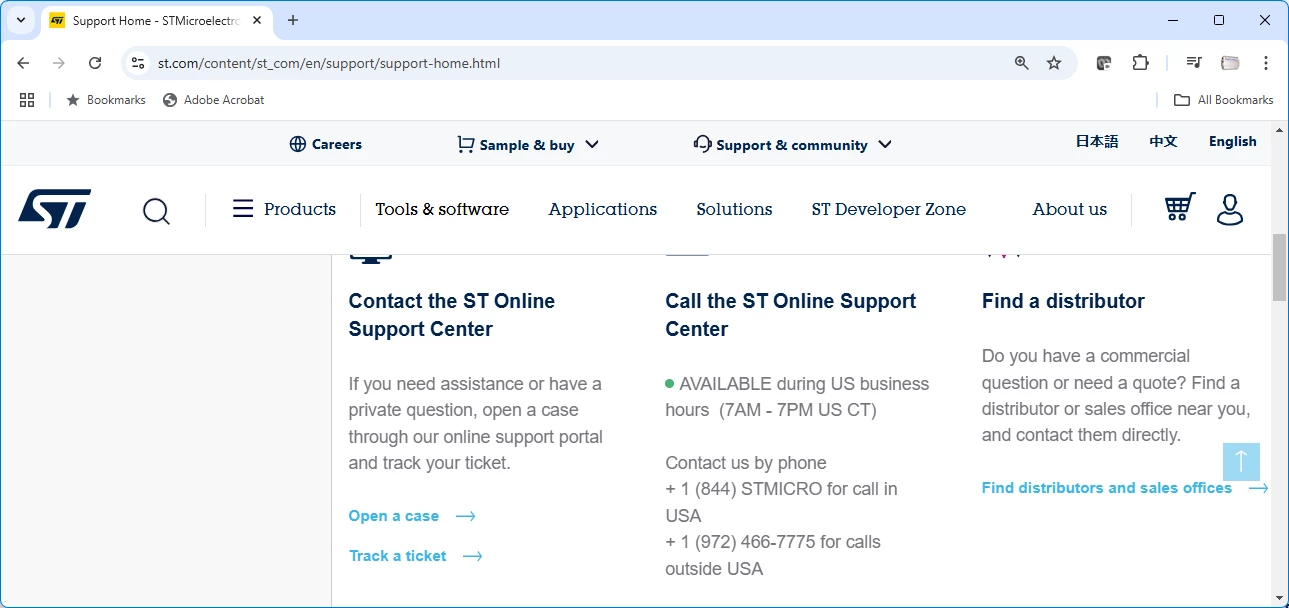Click the Chrome profile avatar icon
1289x608 pixels.
(1230, 63)
